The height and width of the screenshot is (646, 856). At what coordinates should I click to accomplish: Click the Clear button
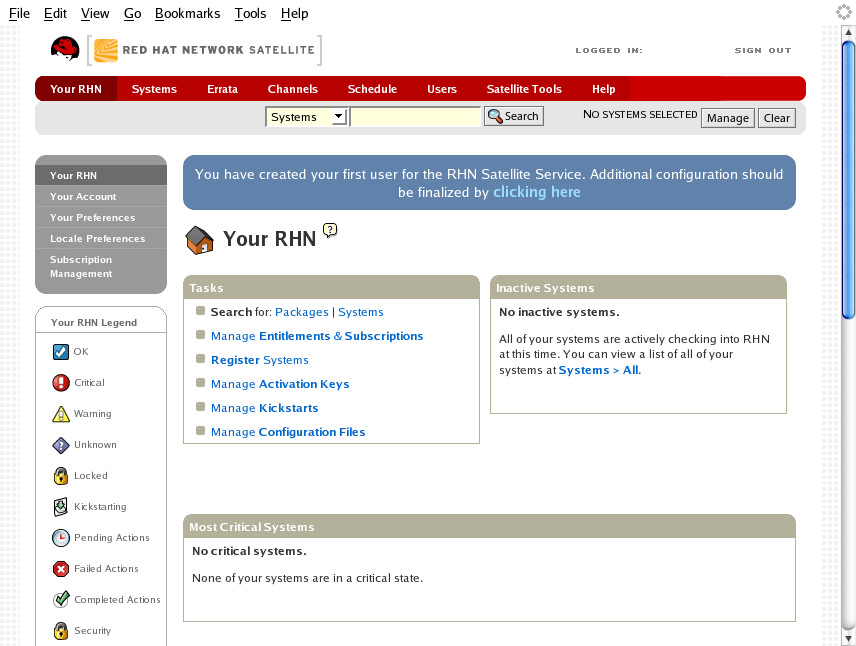click(776, 118)
